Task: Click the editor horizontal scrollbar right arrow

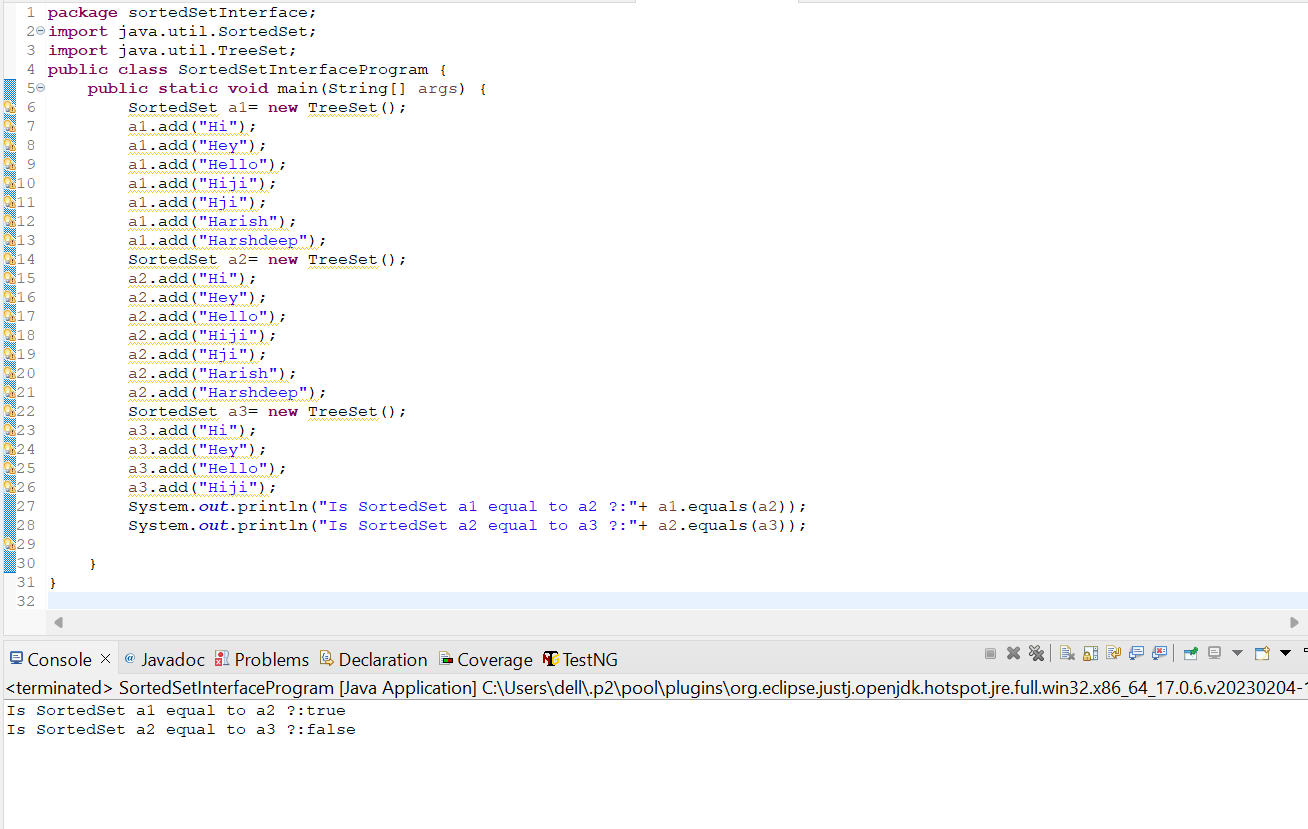Action: (1295, 622)
